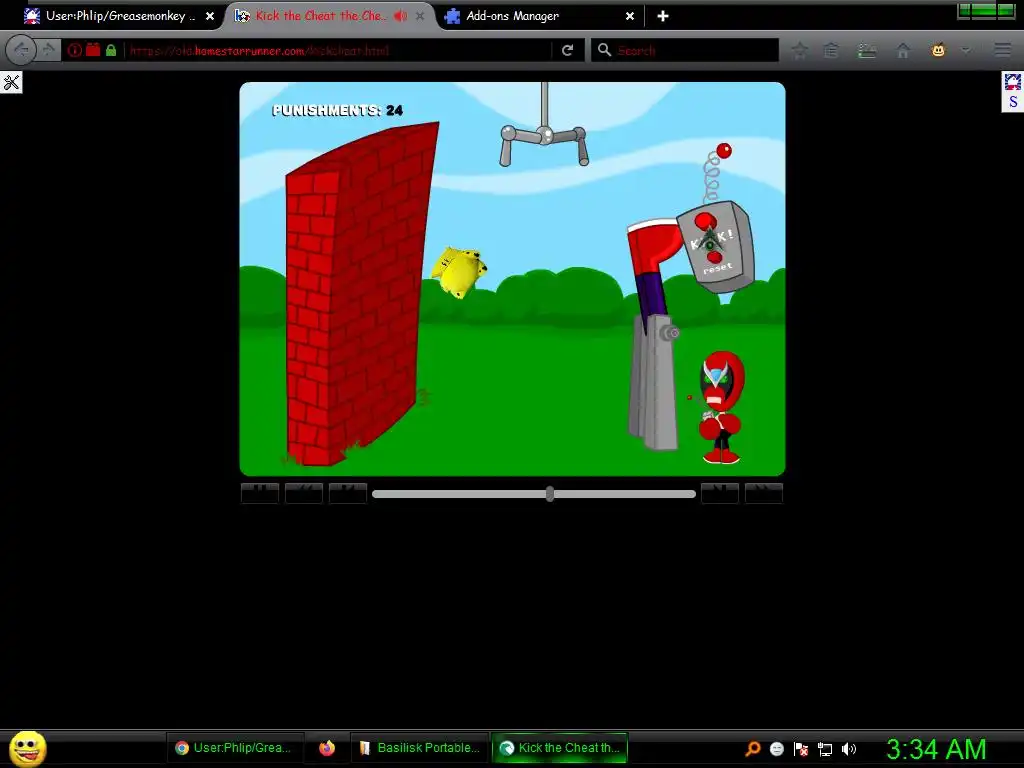The height and width of the screenshot is (768, 1024).
Task: Bookmark this page with the star icon
Action: 799,50
